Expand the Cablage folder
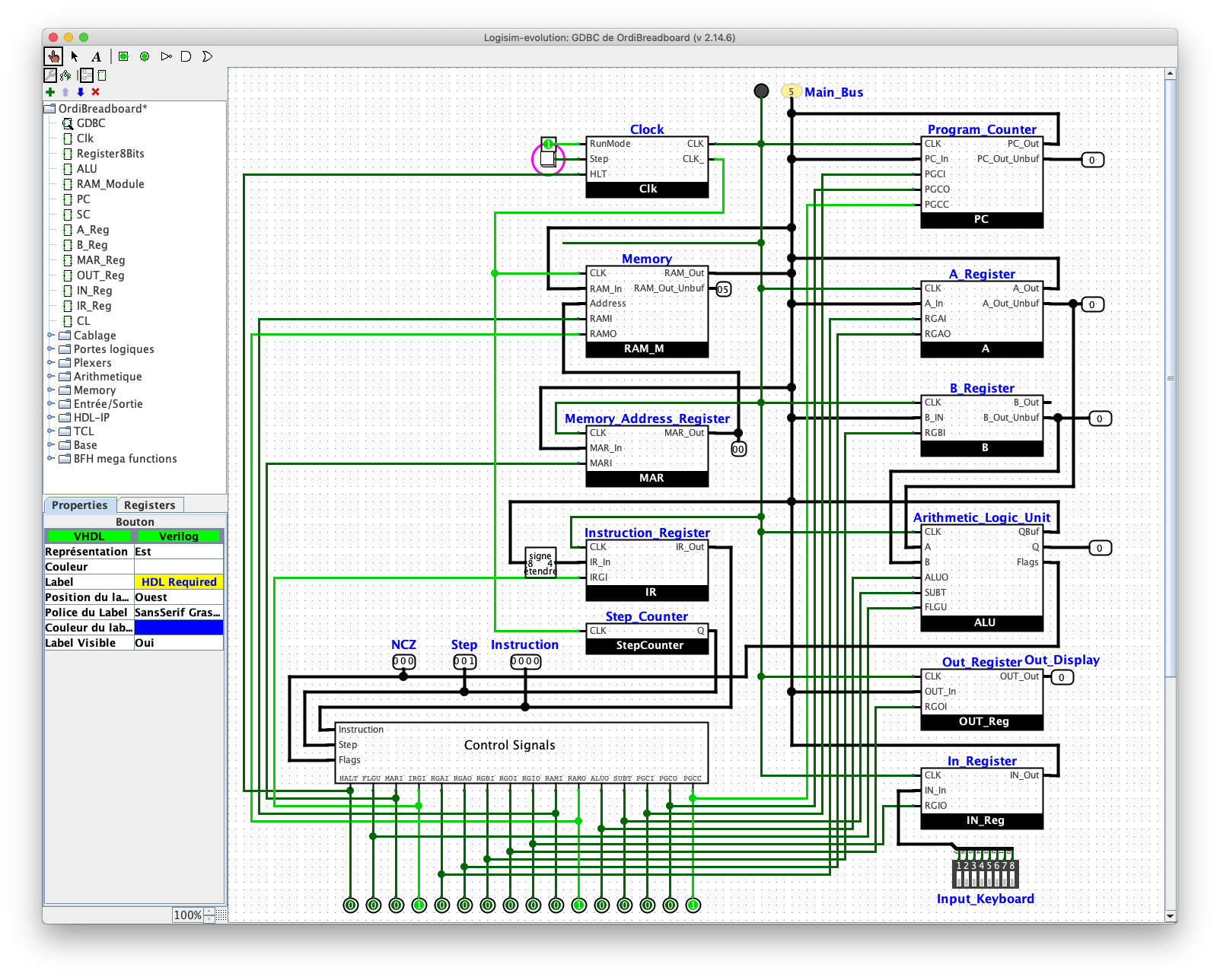Screen dimensions: 1220x980 [x=50, y=335]
